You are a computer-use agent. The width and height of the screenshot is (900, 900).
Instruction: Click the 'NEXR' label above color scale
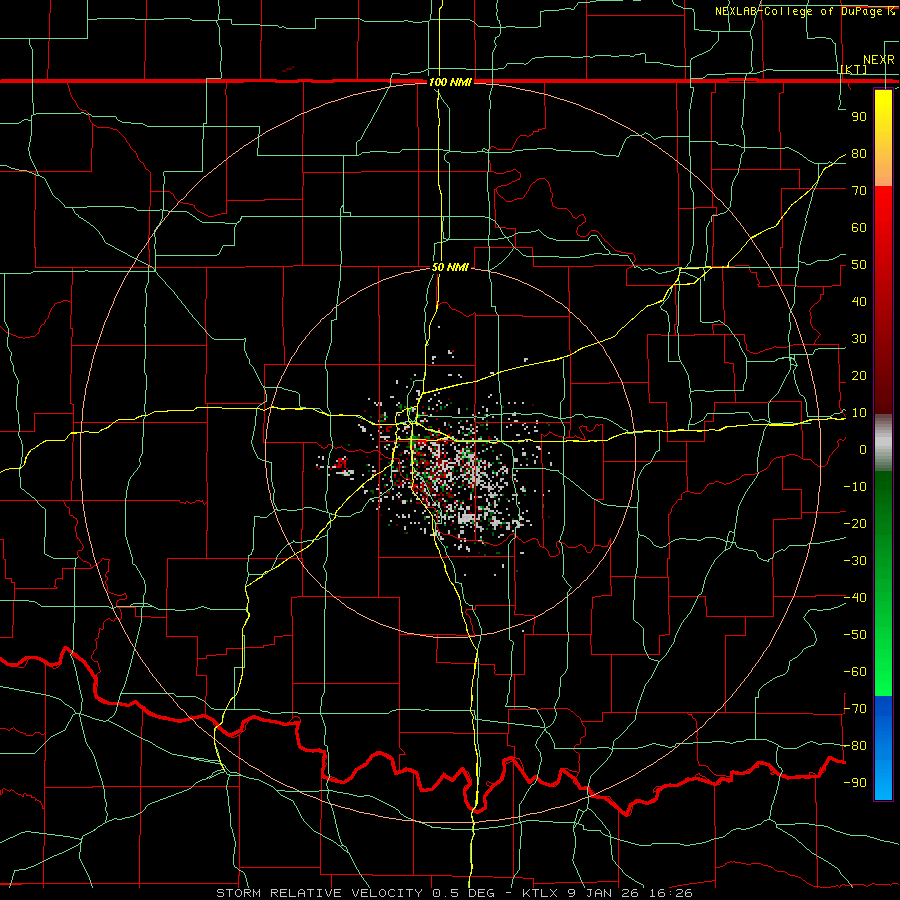click(x=879, y=60)
